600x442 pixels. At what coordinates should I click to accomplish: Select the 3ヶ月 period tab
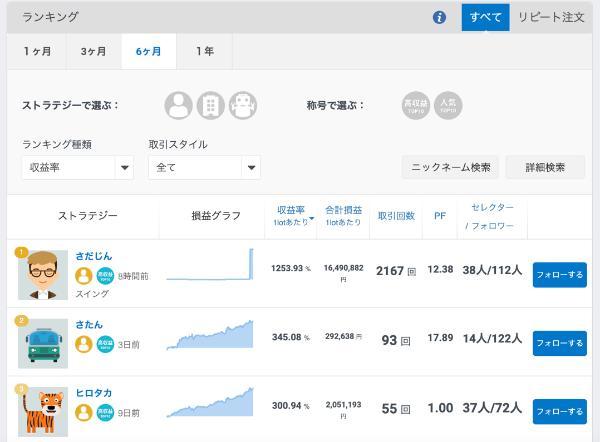94,51
